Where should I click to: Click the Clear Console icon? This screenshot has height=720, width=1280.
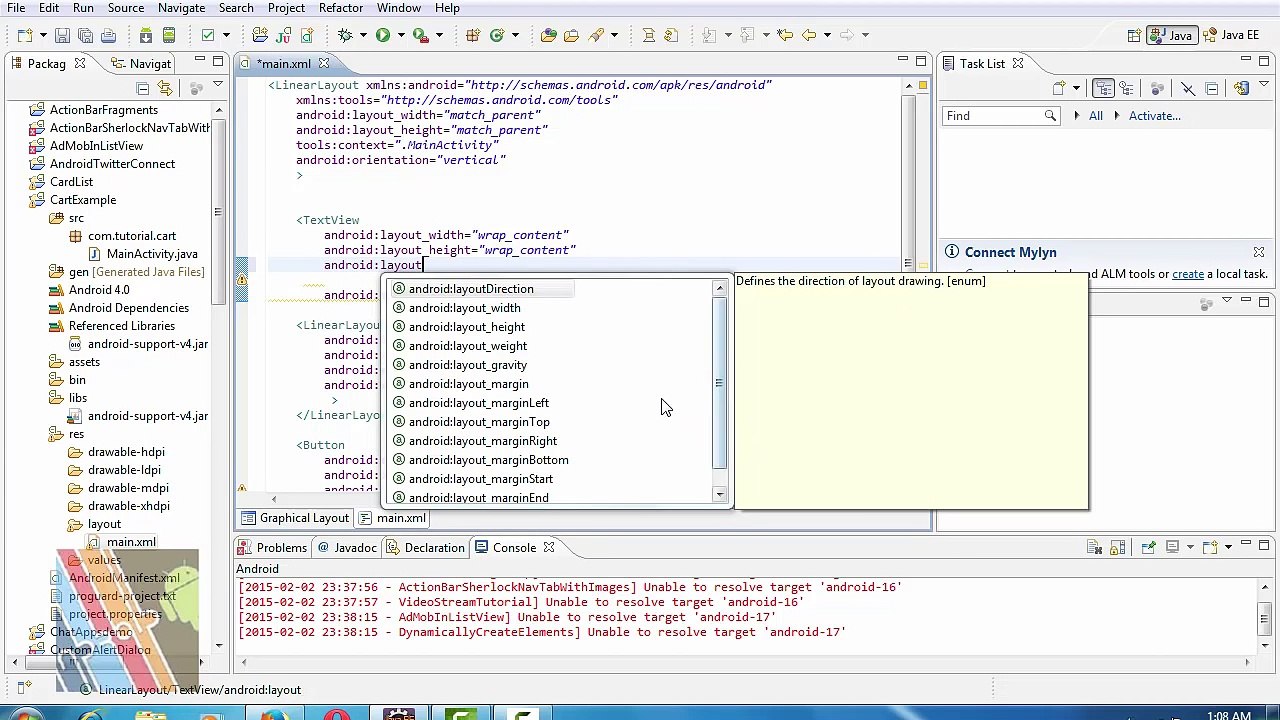point(1094,547)
